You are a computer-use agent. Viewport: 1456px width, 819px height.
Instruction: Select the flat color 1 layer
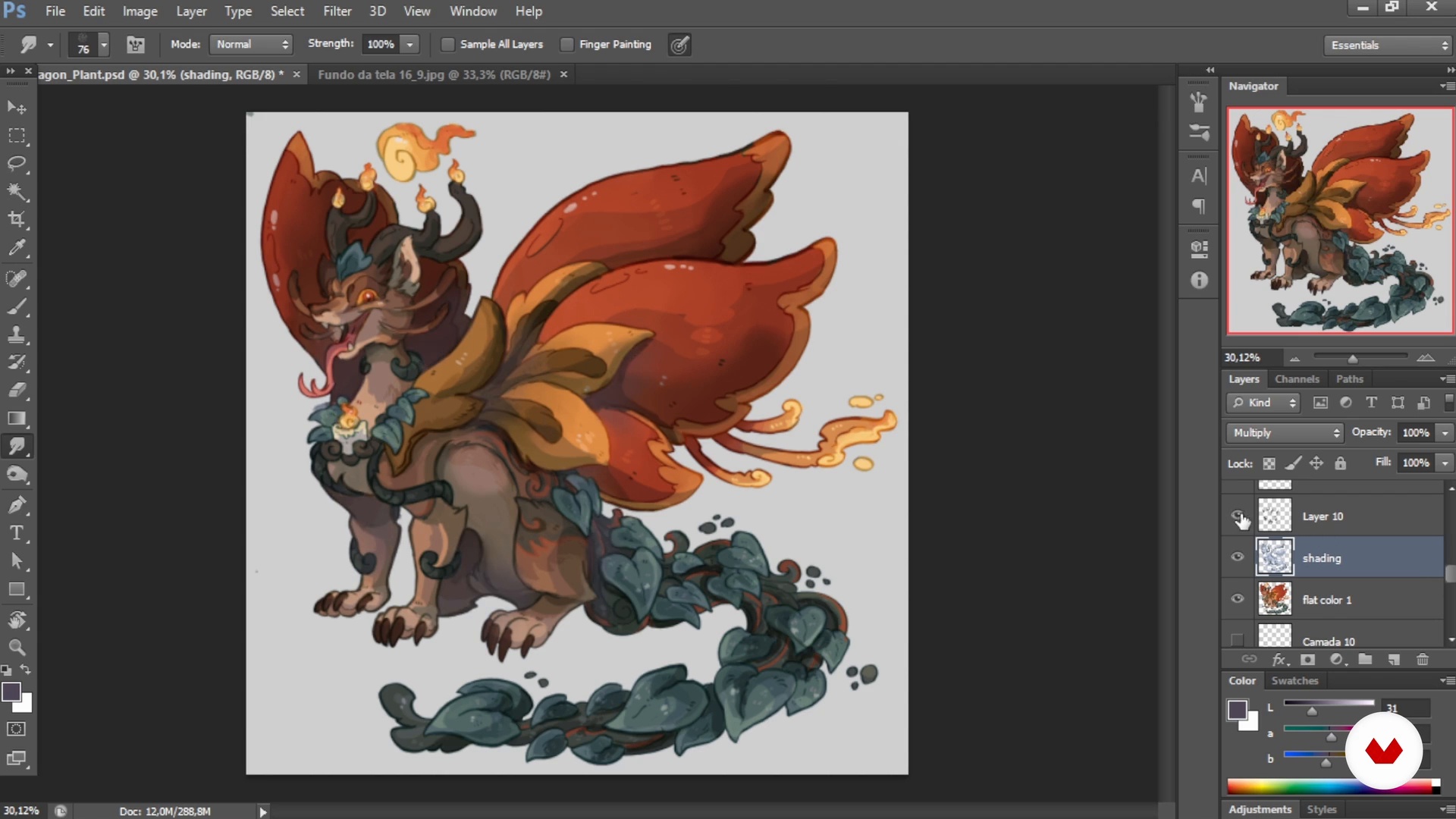(1350, 599)
